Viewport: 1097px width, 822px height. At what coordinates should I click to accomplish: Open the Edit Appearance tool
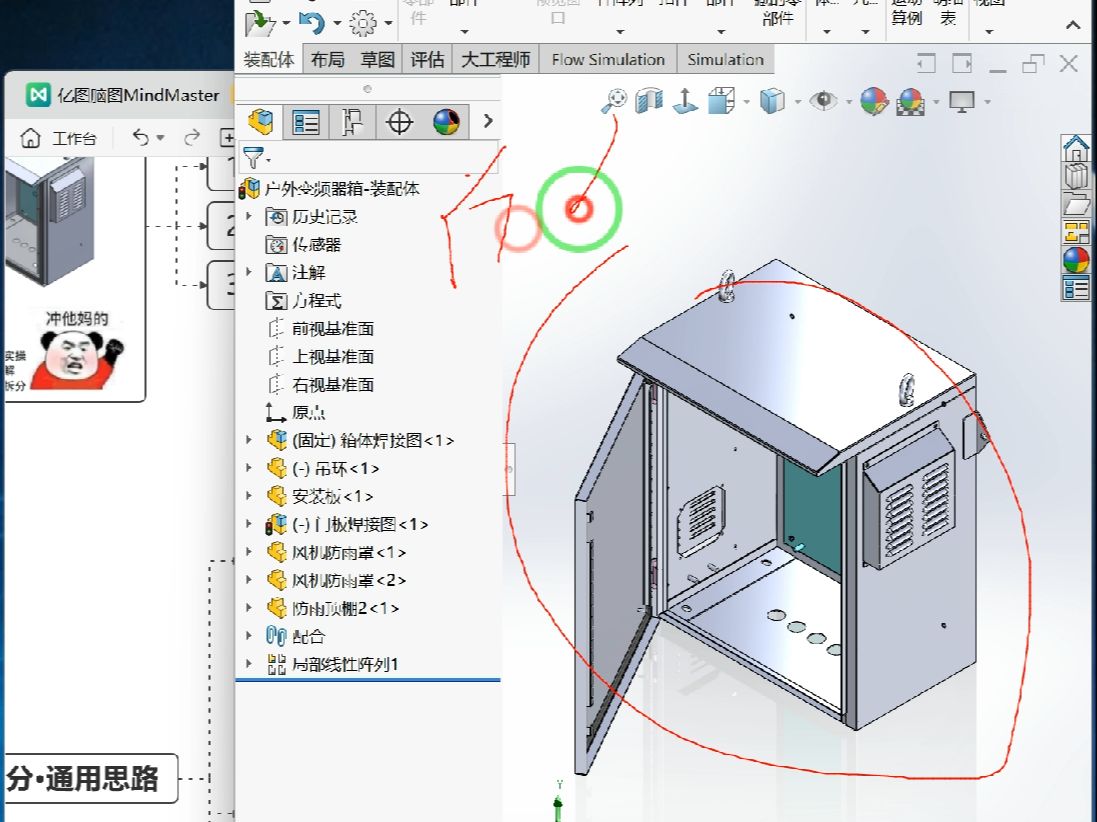(x=870, y=101)
